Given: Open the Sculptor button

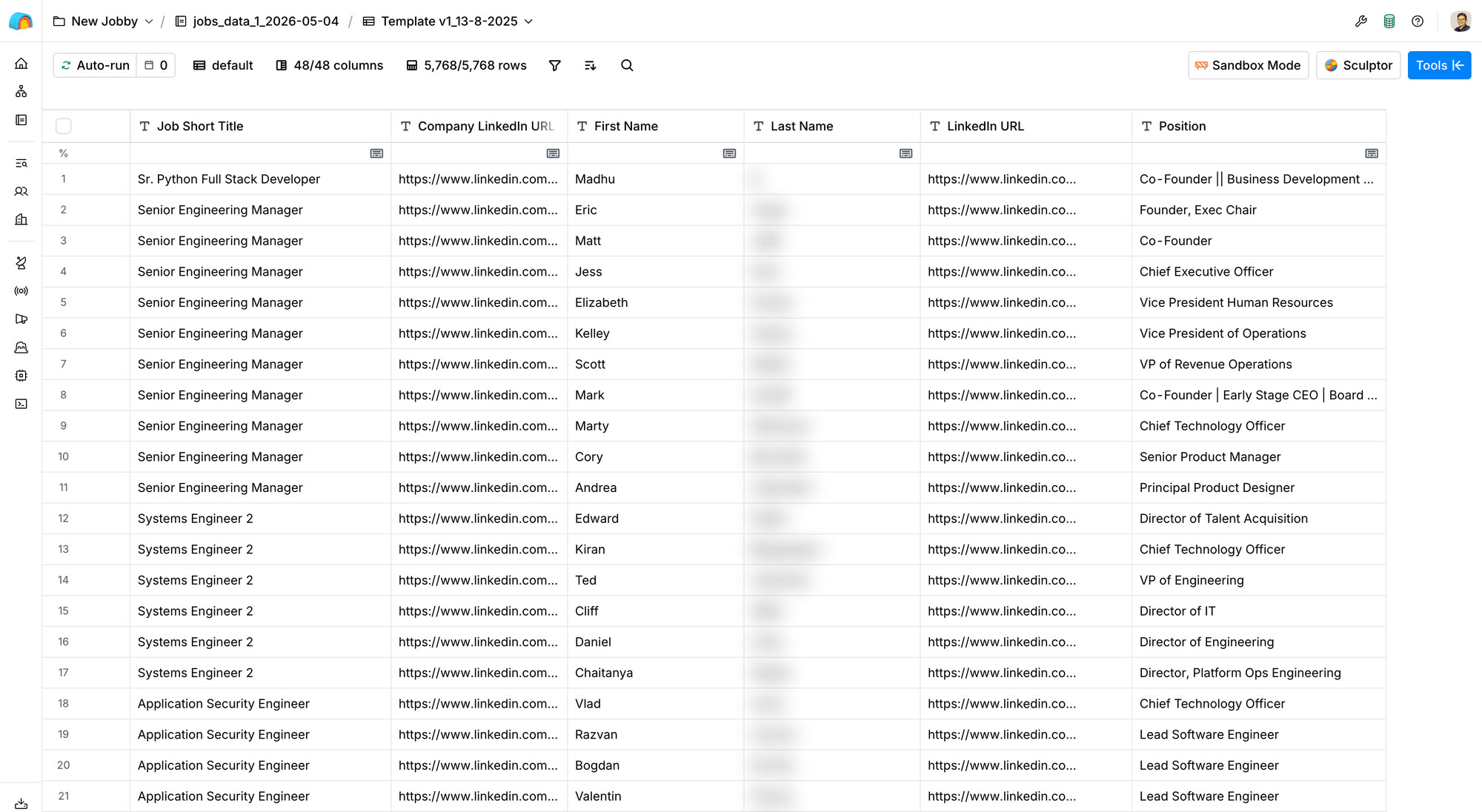Looking at the screenshot, I should [x=1358, y=65].
